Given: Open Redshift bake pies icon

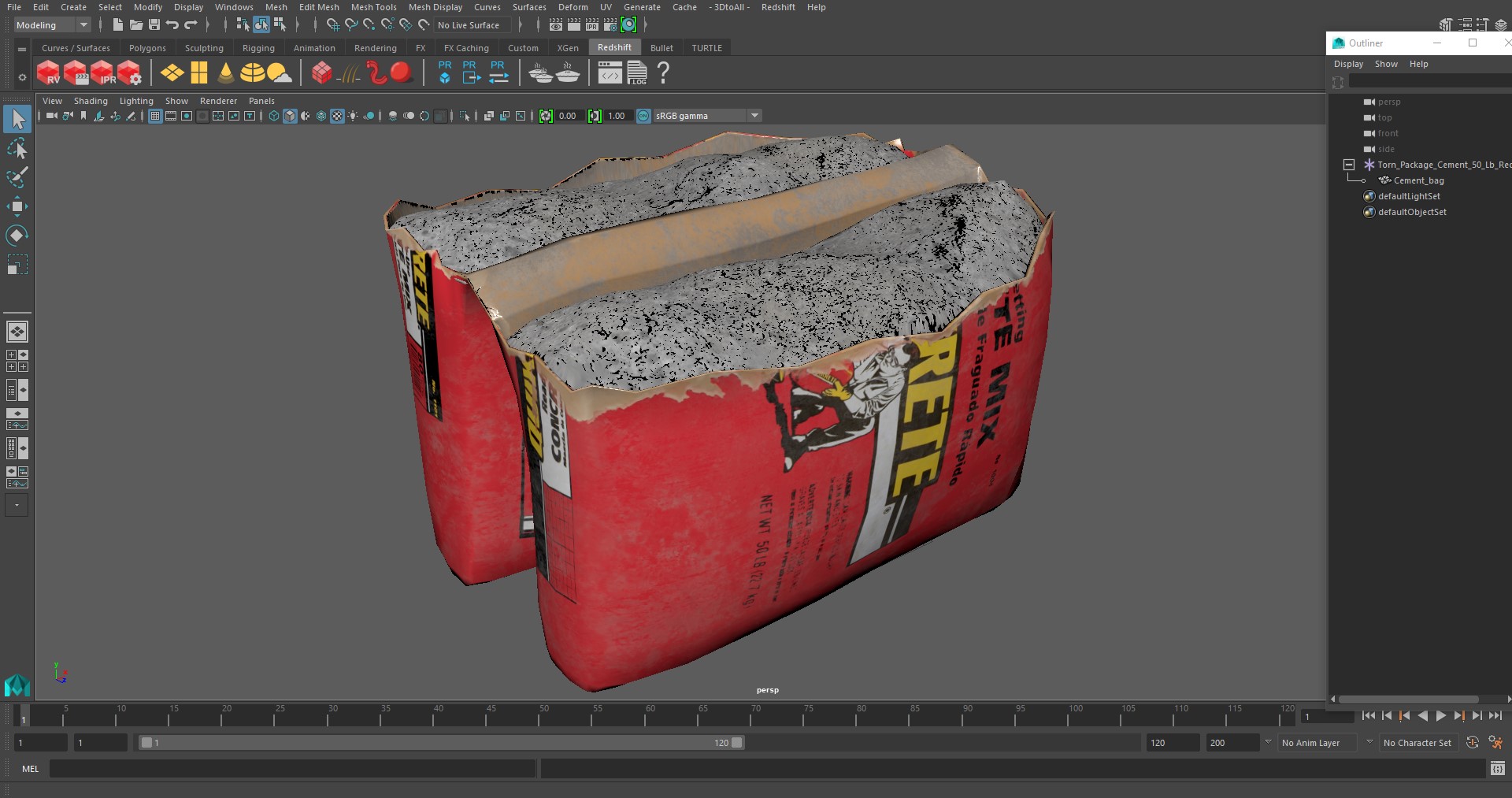Looking at the screenshot, I should (540, 73).
